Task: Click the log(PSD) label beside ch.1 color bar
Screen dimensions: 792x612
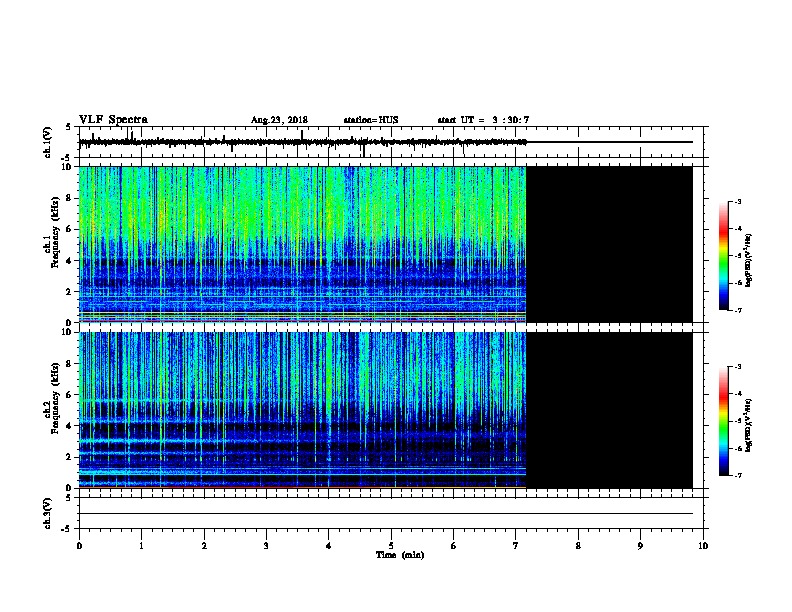Action: tap(749, 260)
